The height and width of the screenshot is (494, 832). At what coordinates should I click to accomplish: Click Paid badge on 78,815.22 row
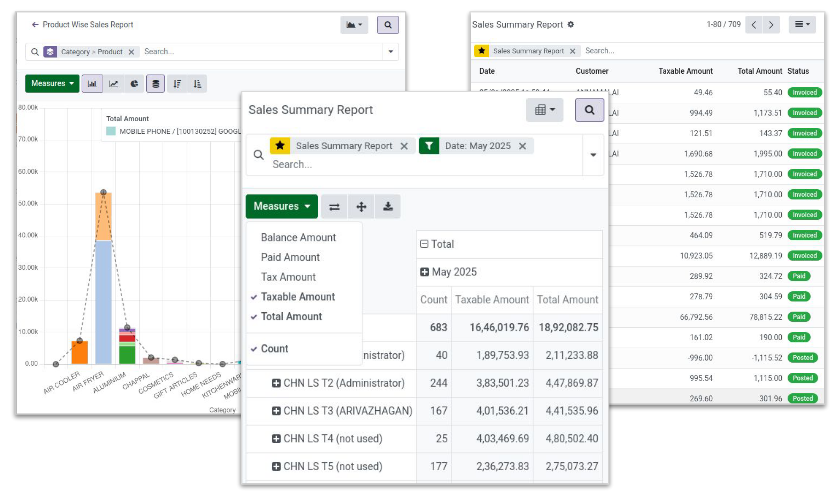[799, 317]
